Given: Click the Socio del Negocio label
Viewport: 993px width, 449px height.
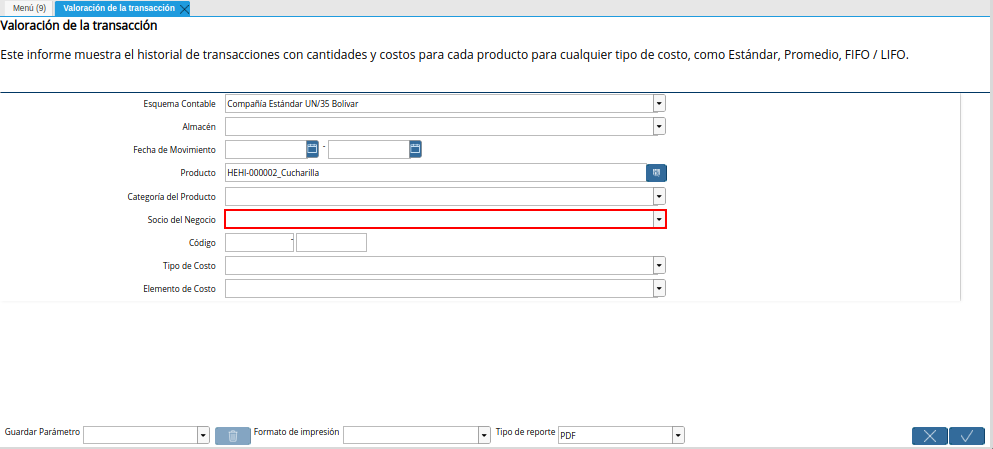Looking at the screenshot, I should coord(182,220).
